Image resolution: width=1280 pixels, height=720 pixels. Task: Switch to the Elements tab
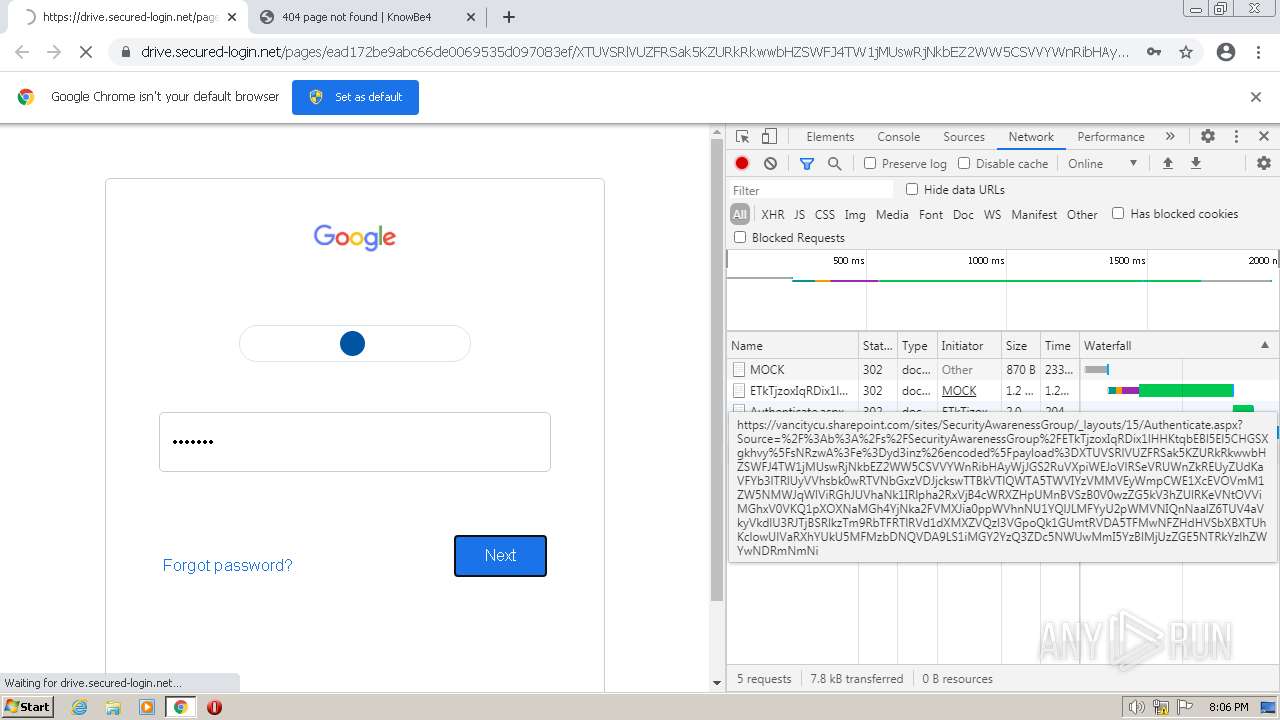click(x=830, y=136)
